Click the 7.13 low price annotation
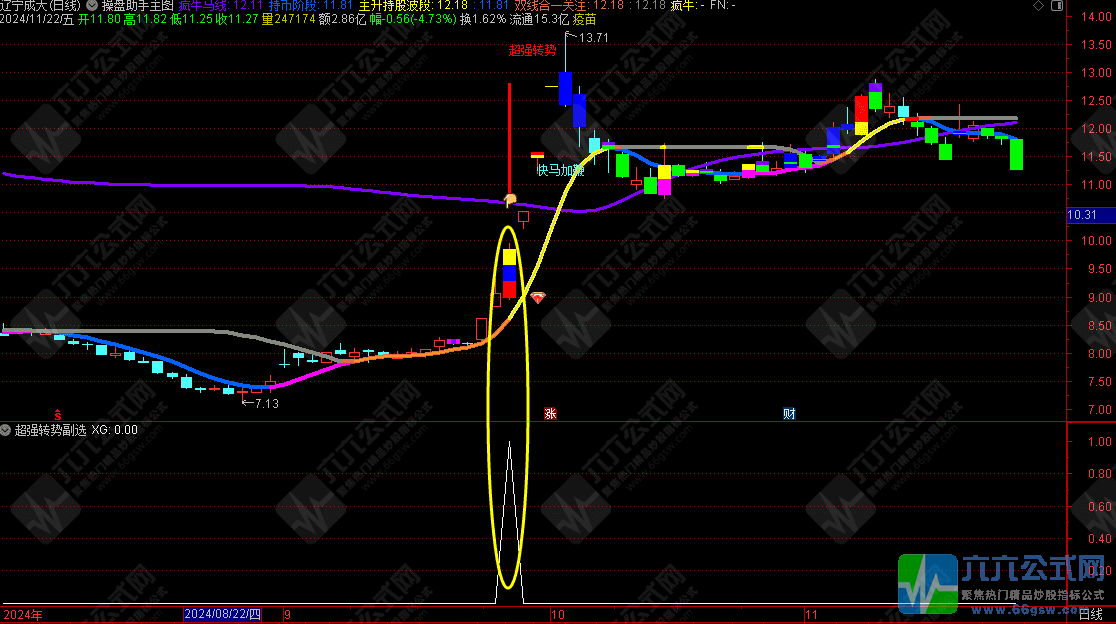 [x=265, y=403]
